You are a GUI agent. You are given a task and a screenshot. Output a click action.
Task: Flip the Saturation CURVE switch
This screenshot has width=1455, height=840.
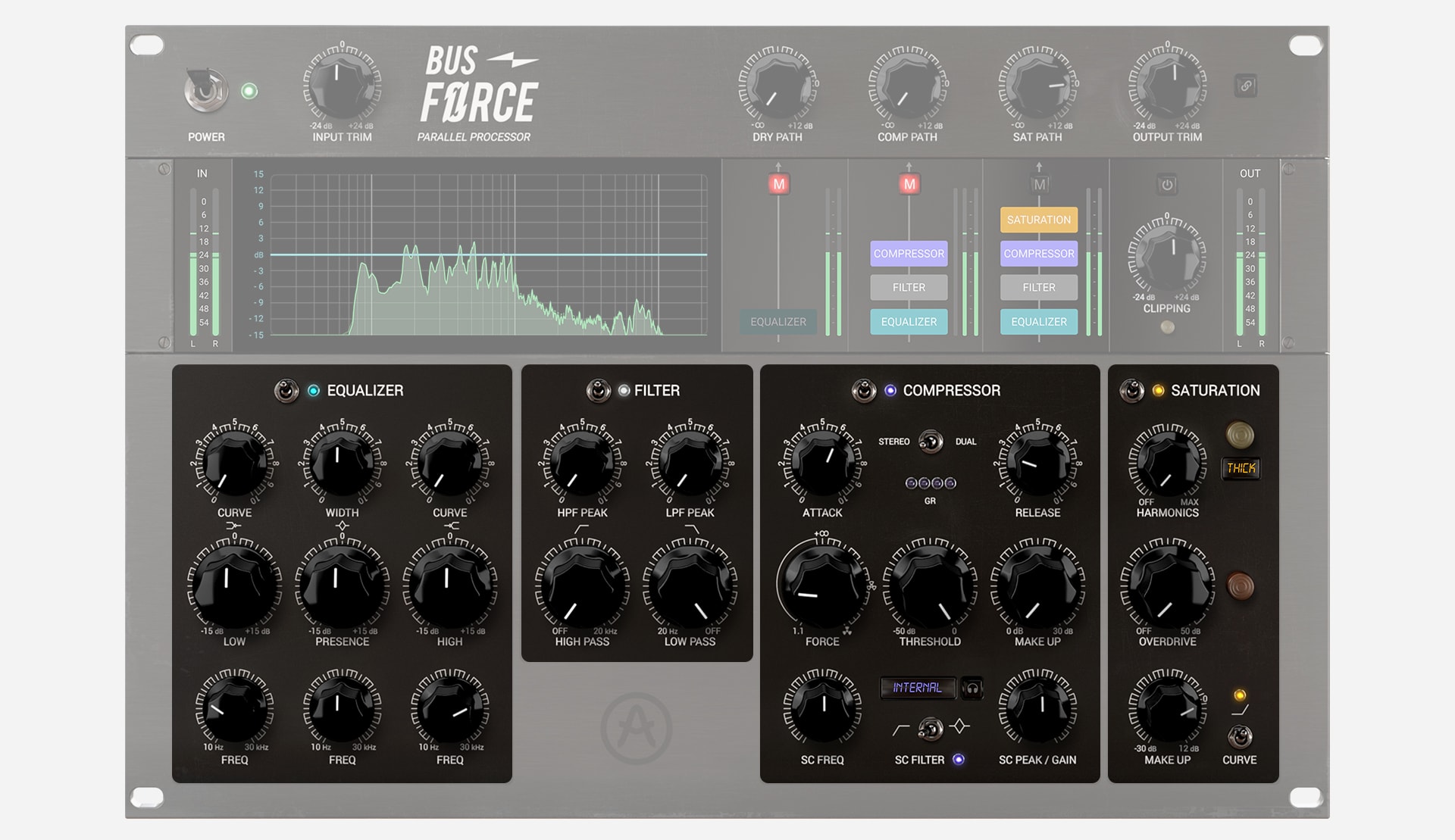click(x=1240, y=736)
